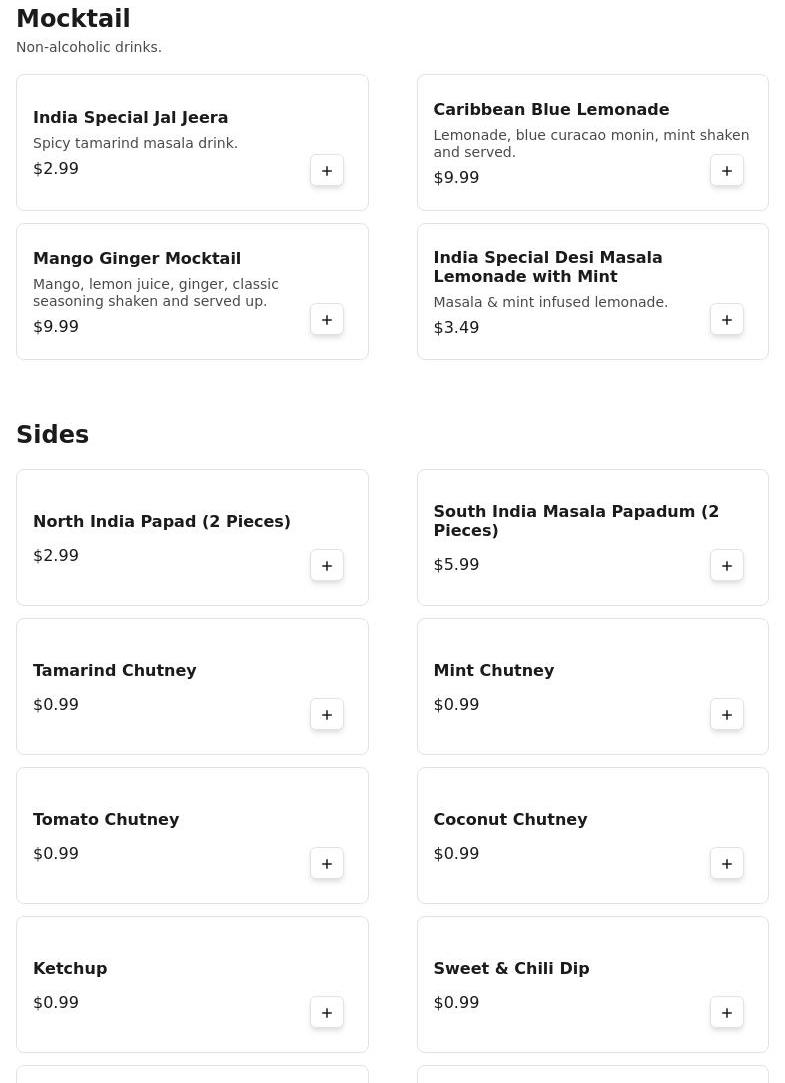
Task: Add Desi Masala Lemonade with Mint
Action: click(x=727, y=320)
